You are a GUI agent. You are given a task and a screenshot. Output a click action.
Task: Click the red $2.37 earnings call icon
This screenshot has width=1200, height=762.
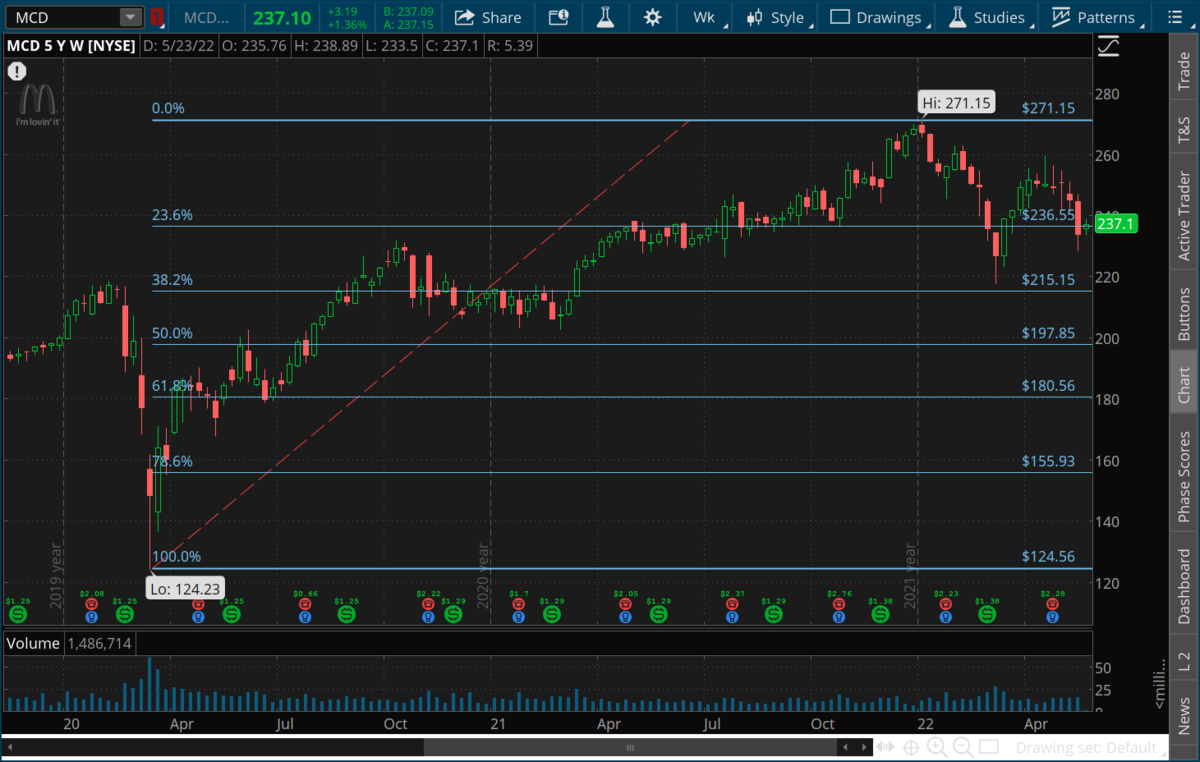pyautogui.click(x=733, y=605)
